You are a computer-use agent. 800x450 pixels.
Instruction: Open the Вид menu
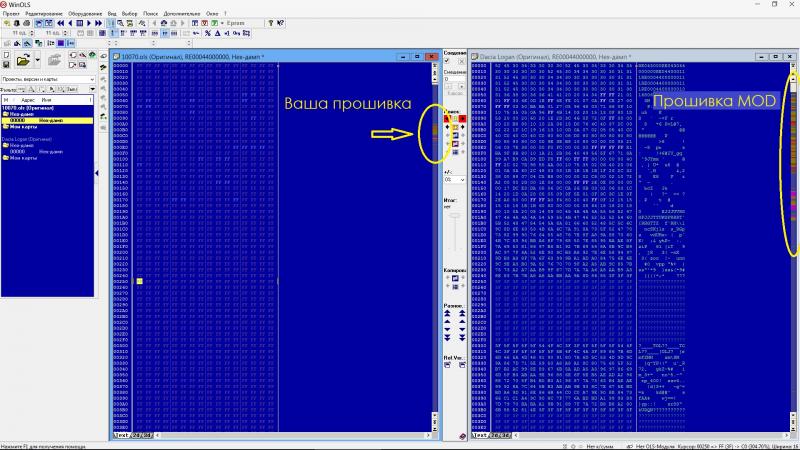tap(112, 14)
